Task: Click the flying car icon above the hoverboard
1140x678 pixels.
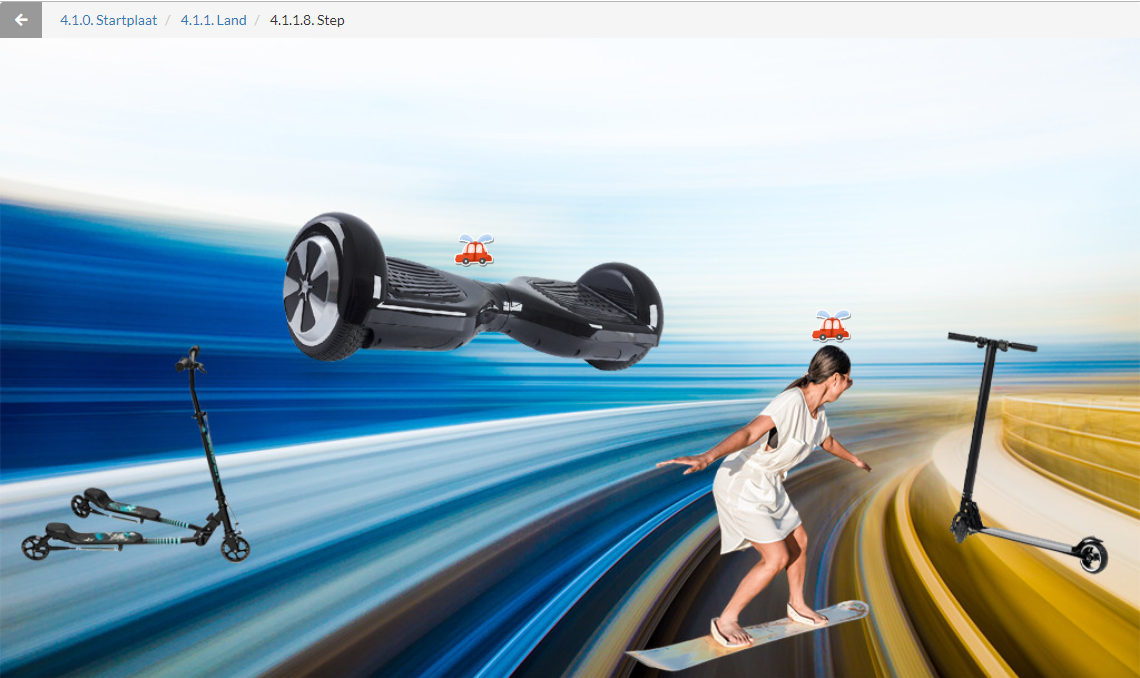Action: [474, 250]
